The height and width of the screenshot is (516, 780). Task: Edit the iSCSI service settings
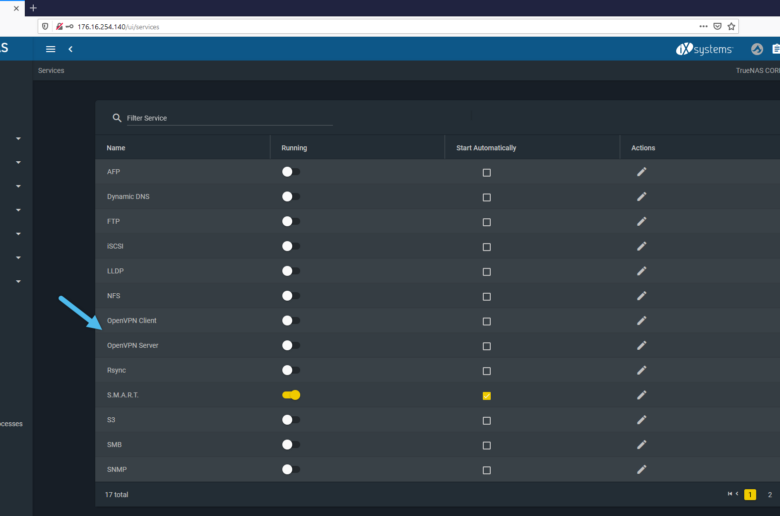pyautogui.click(x=642, y=246)
